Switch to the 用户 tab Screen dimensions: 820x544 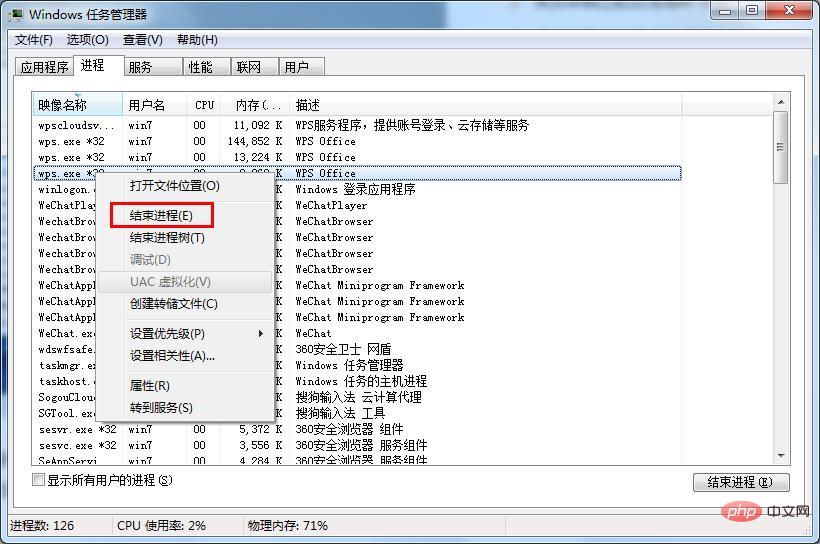302,67
